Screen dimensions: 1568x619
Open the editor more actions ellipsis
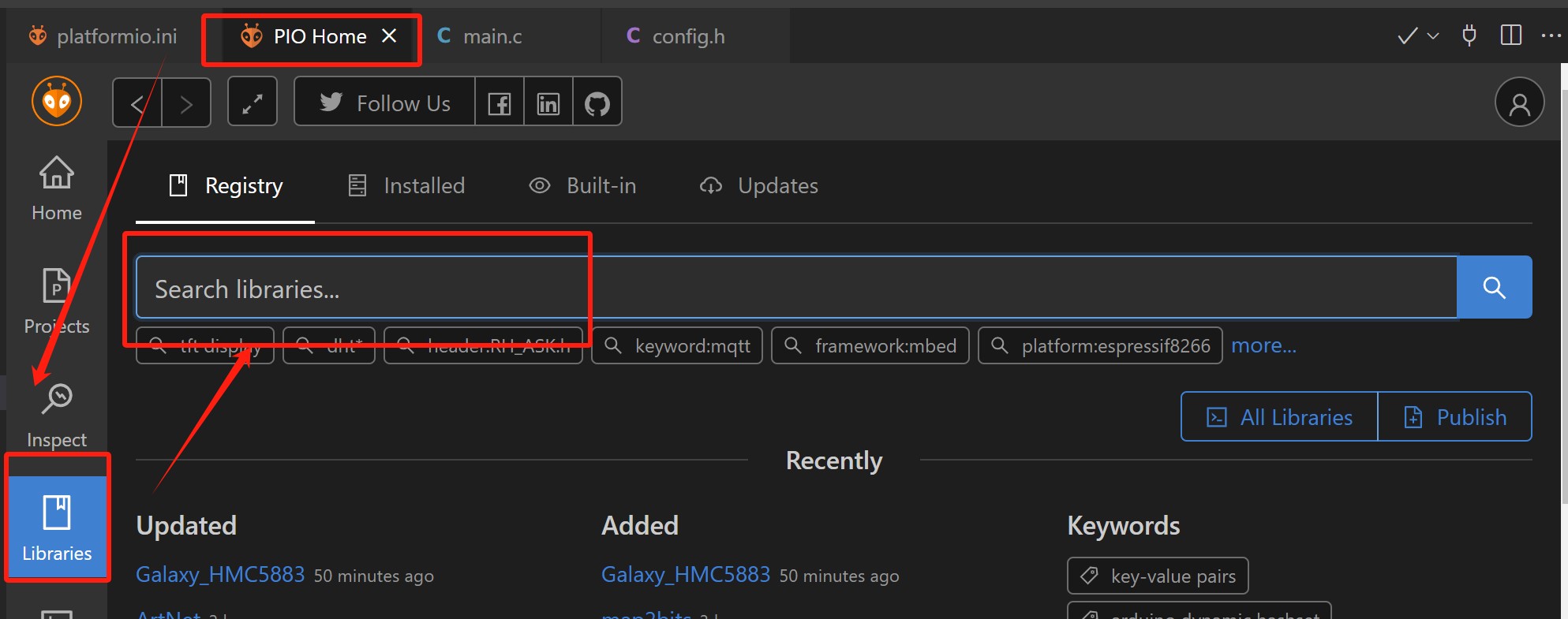[x=1551, y=36]
